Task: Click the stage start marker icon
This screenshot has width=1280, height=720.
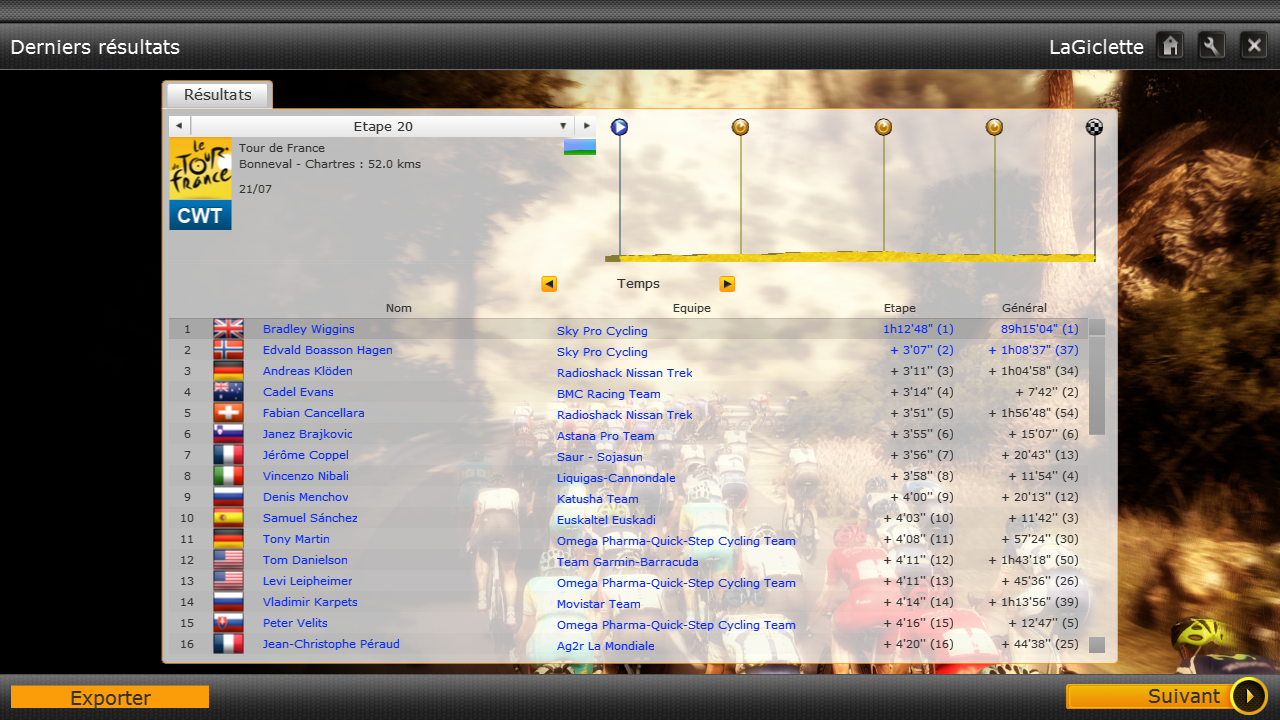Action: 619,127
